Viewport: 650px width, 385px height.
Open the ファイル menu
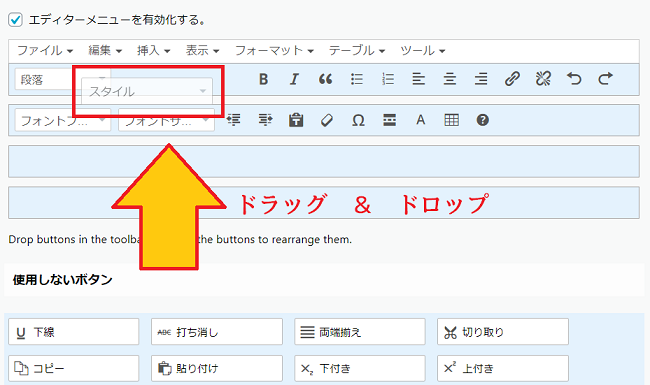(x=45, y=51)
